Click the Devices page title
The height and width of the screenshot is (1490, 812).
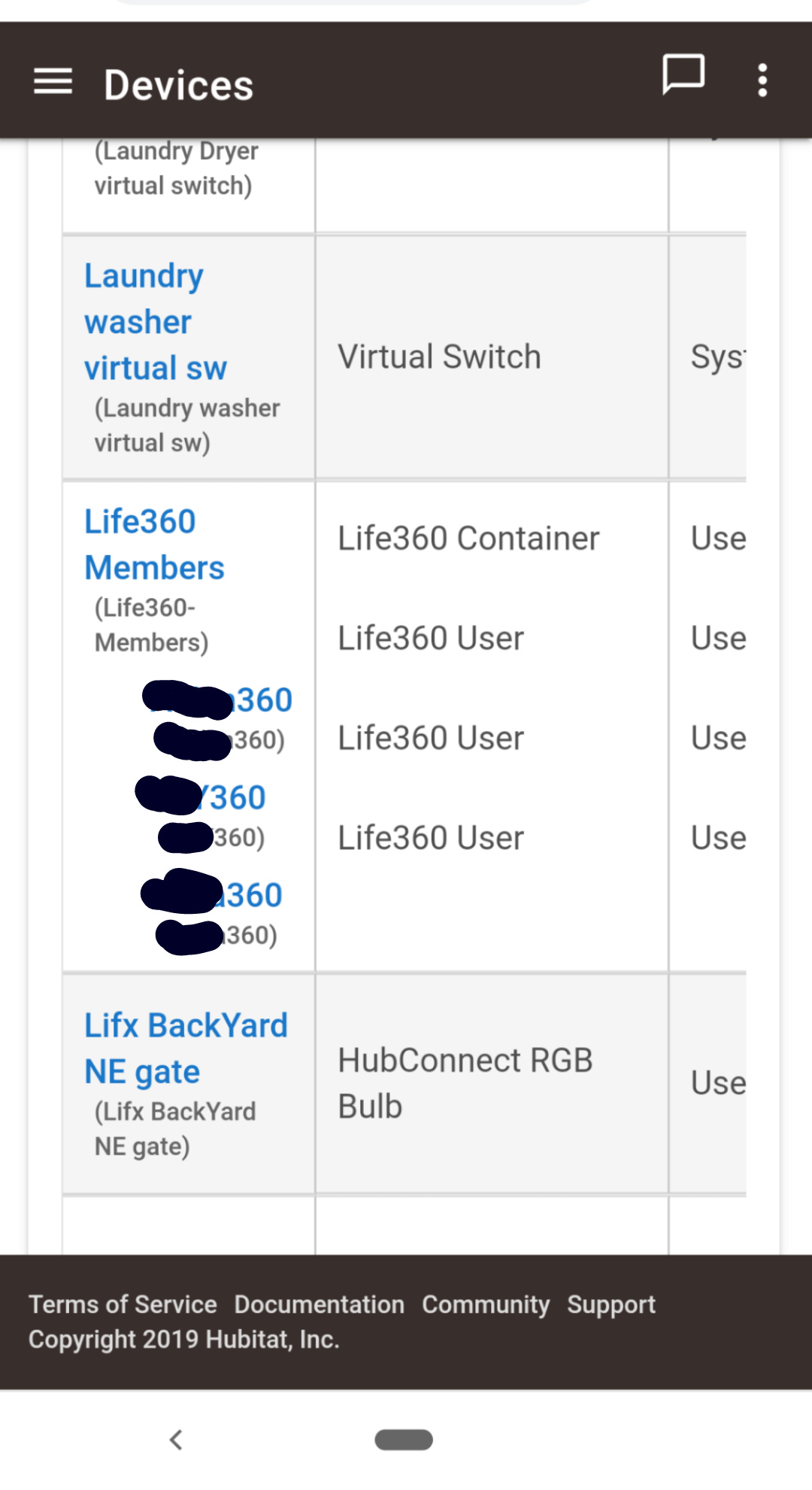178,85
